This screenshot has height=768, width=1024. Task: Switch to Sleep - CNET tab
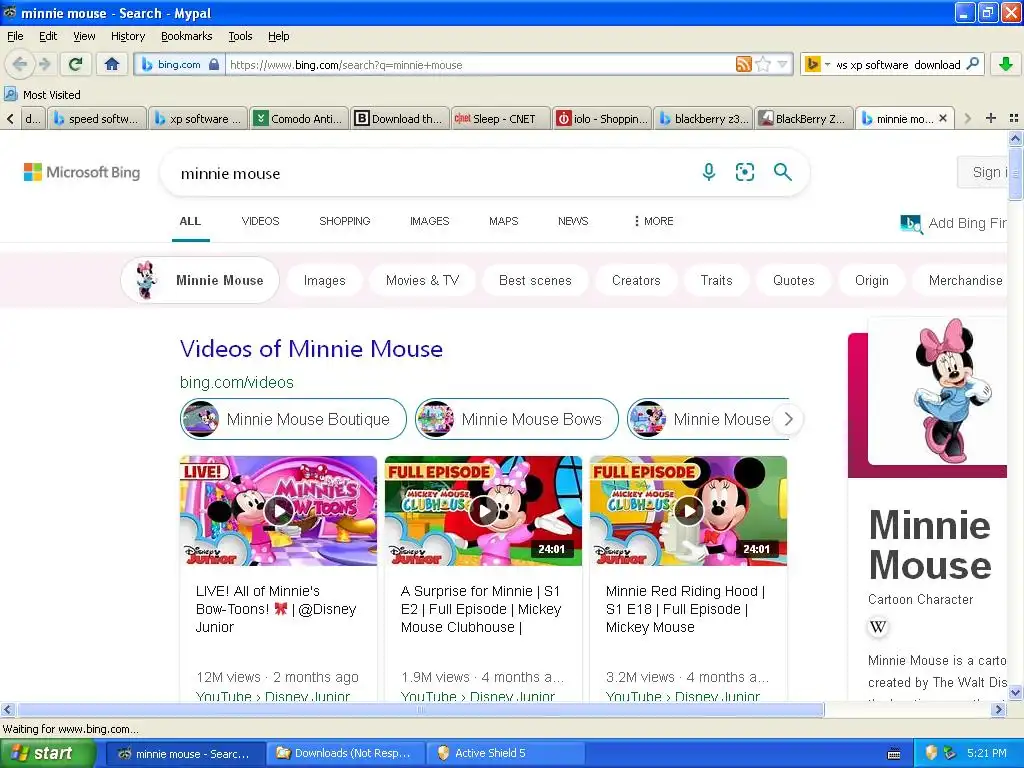pos(500,119)
